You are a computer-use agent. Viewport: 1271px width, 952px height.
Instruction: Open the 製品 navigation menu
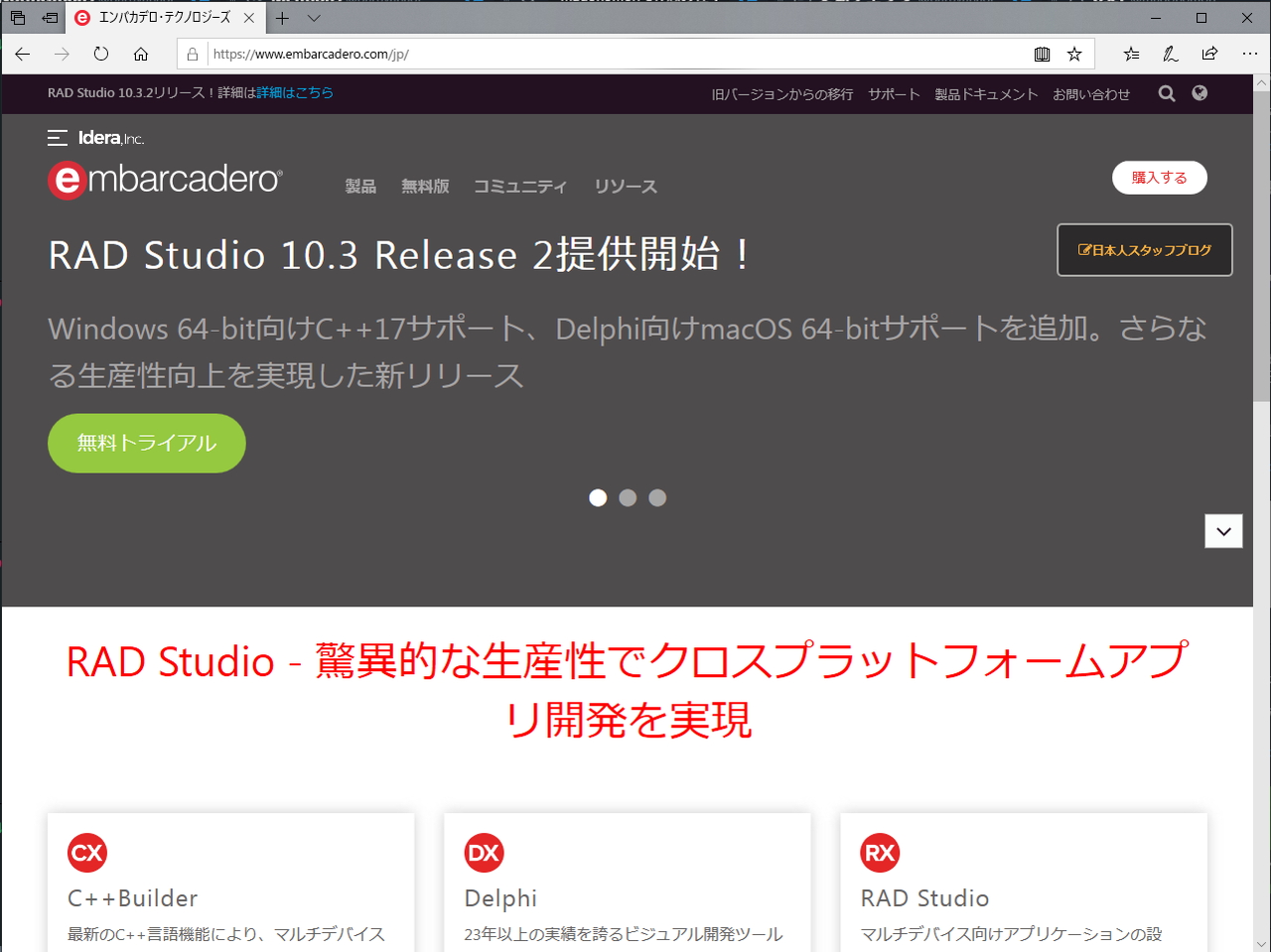tap(360, 187)
